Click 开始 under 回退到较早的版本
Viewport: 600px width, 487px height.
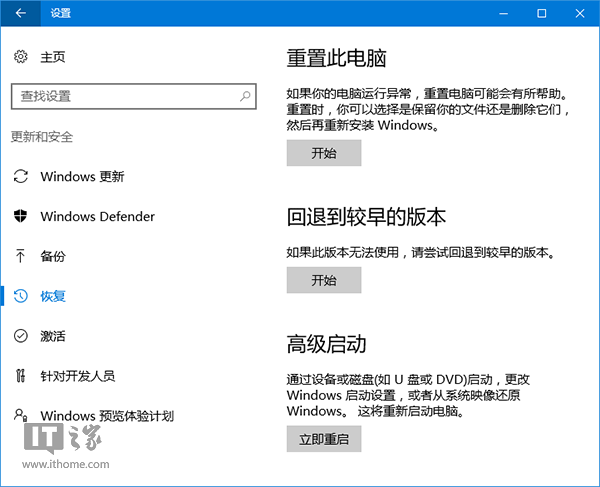pyautogui.click(x=324, y=280)
